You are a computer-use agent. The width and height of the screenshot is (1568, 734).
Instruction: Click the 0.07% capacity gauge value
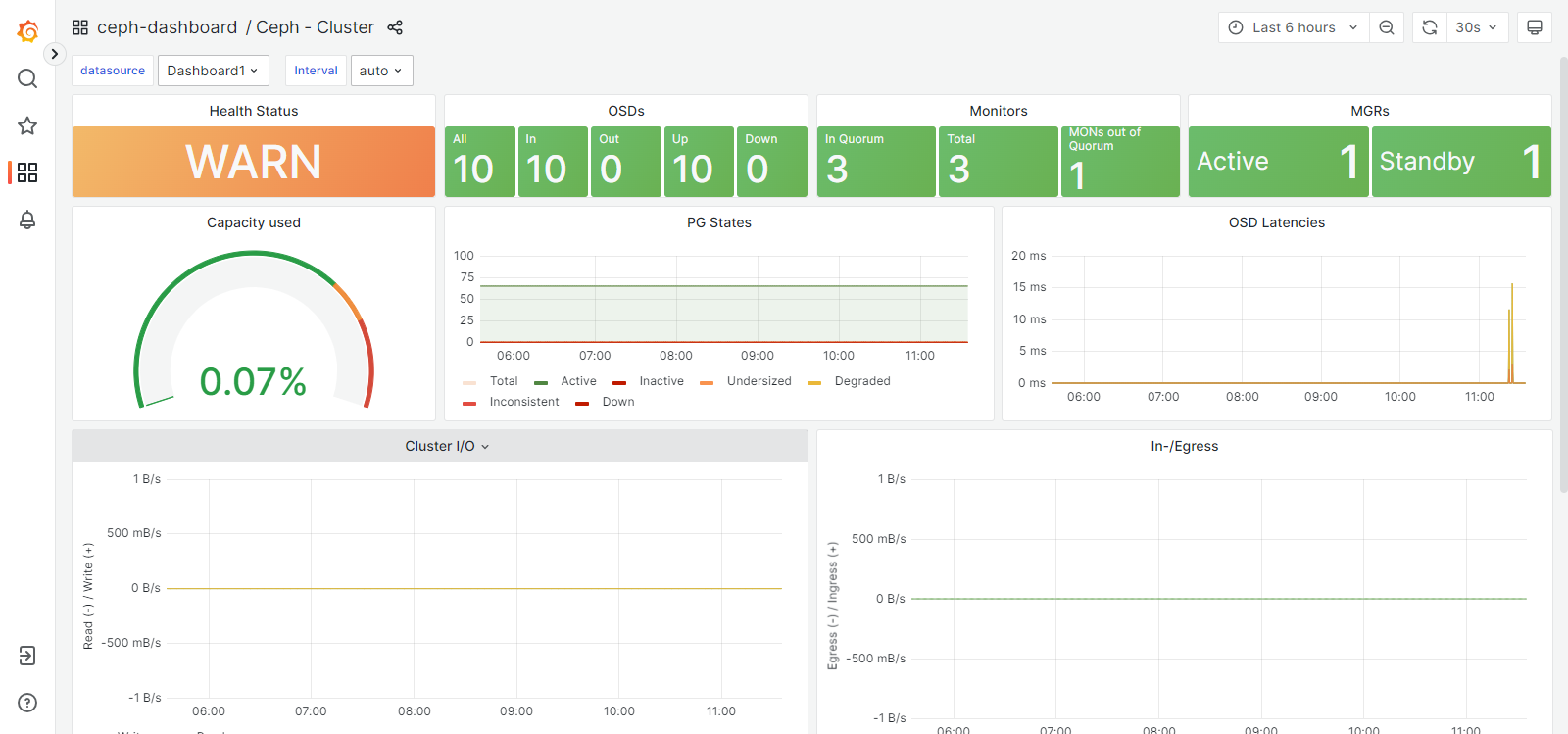click(253, 381)
